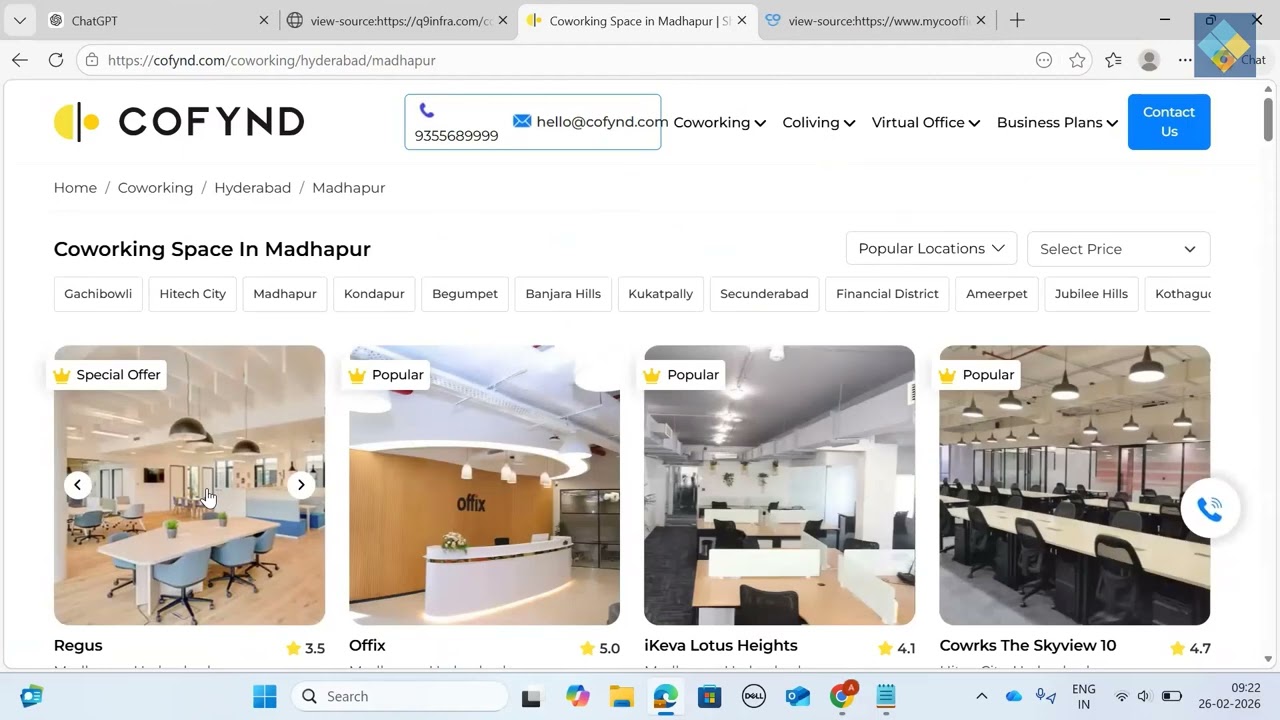Viewport: 1280px width, 720px height.
Task: Select the Financial District location chip
Action: 887,294
